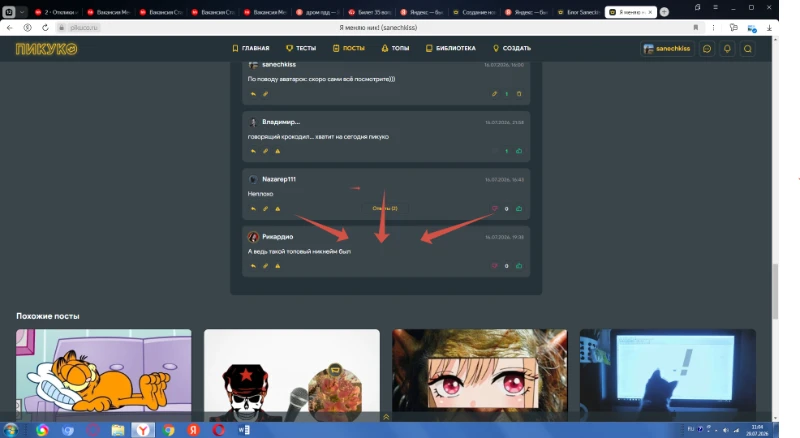
Task: Expand the Ответы (2) replies under Nazarep111
Action: (385, 208)
